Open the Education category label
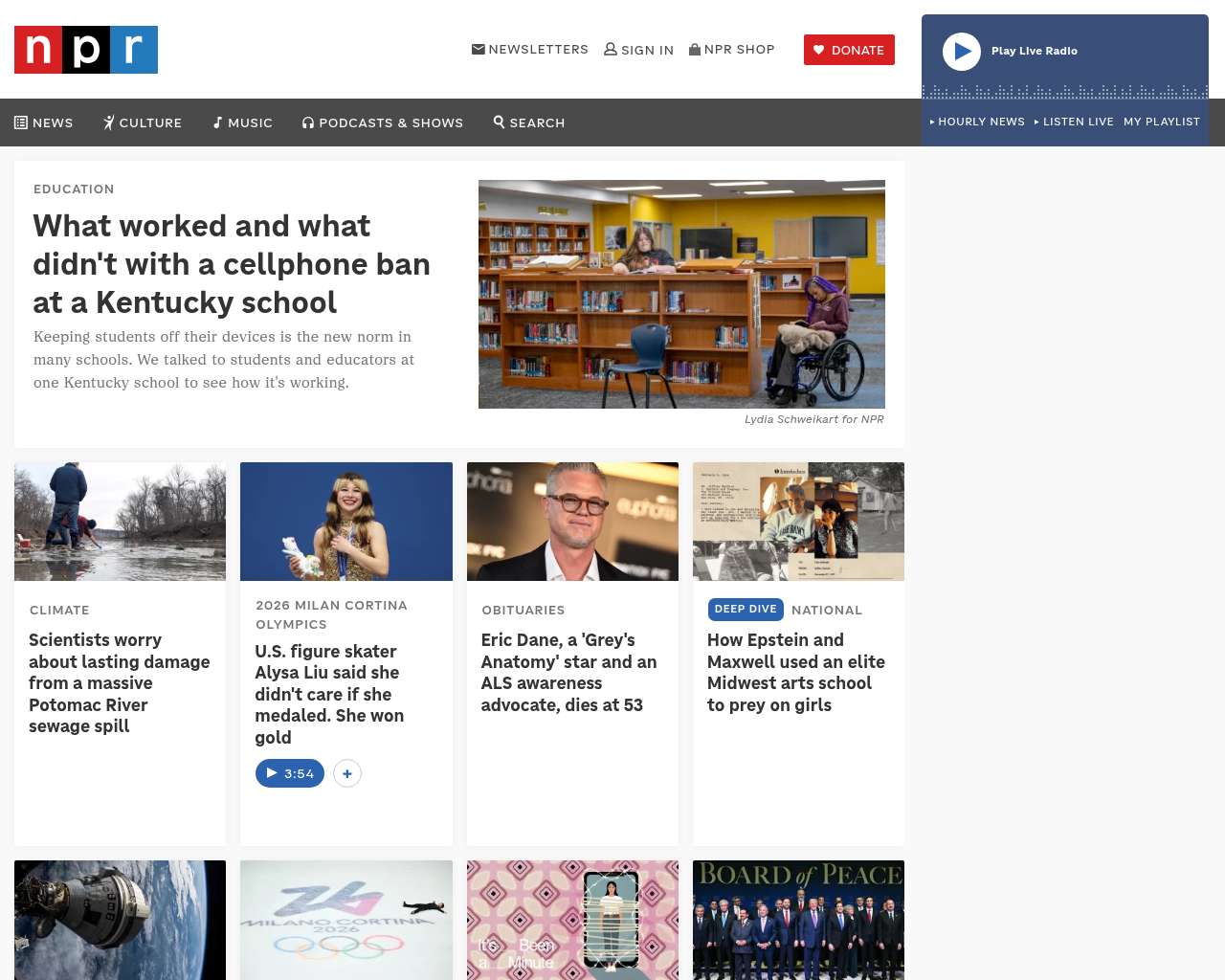This screenshot has width=1225, height=980. 74,189
